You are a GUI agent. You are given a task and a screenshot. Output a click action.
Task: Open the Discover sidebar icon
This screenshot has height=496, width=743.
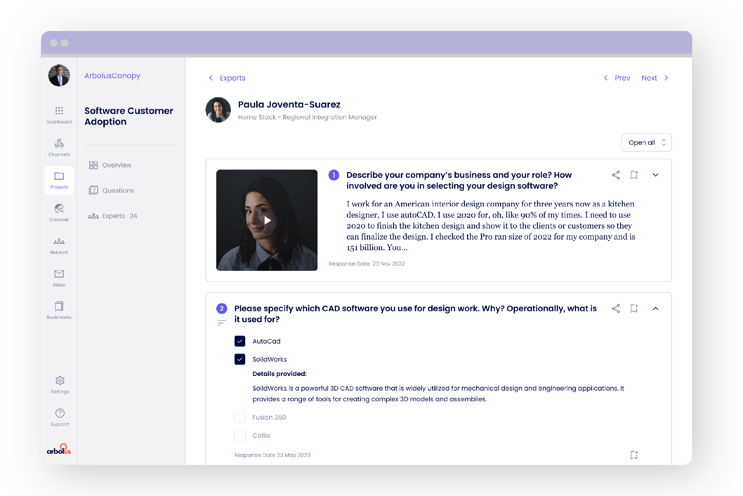[59, 208]
